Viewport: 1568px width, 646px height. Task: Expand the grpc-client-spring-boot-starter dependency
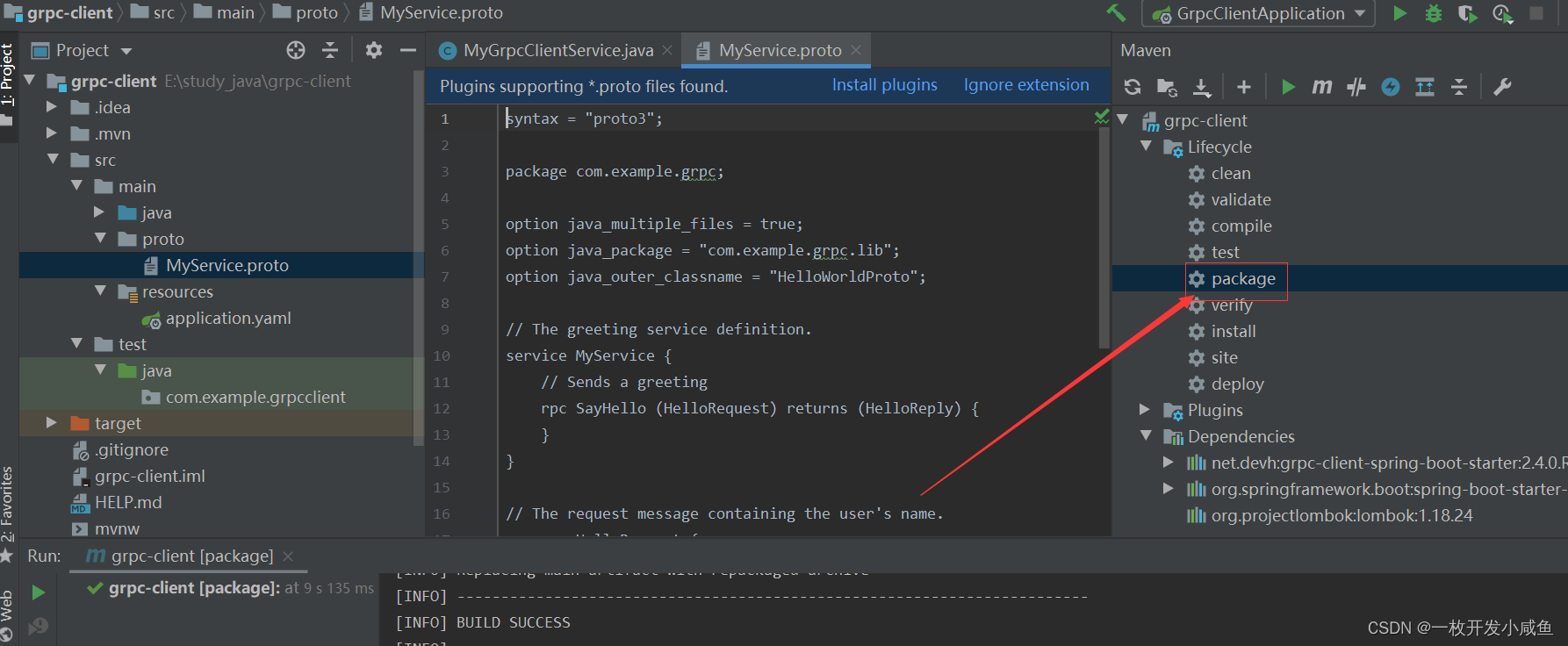point(1169,463)
